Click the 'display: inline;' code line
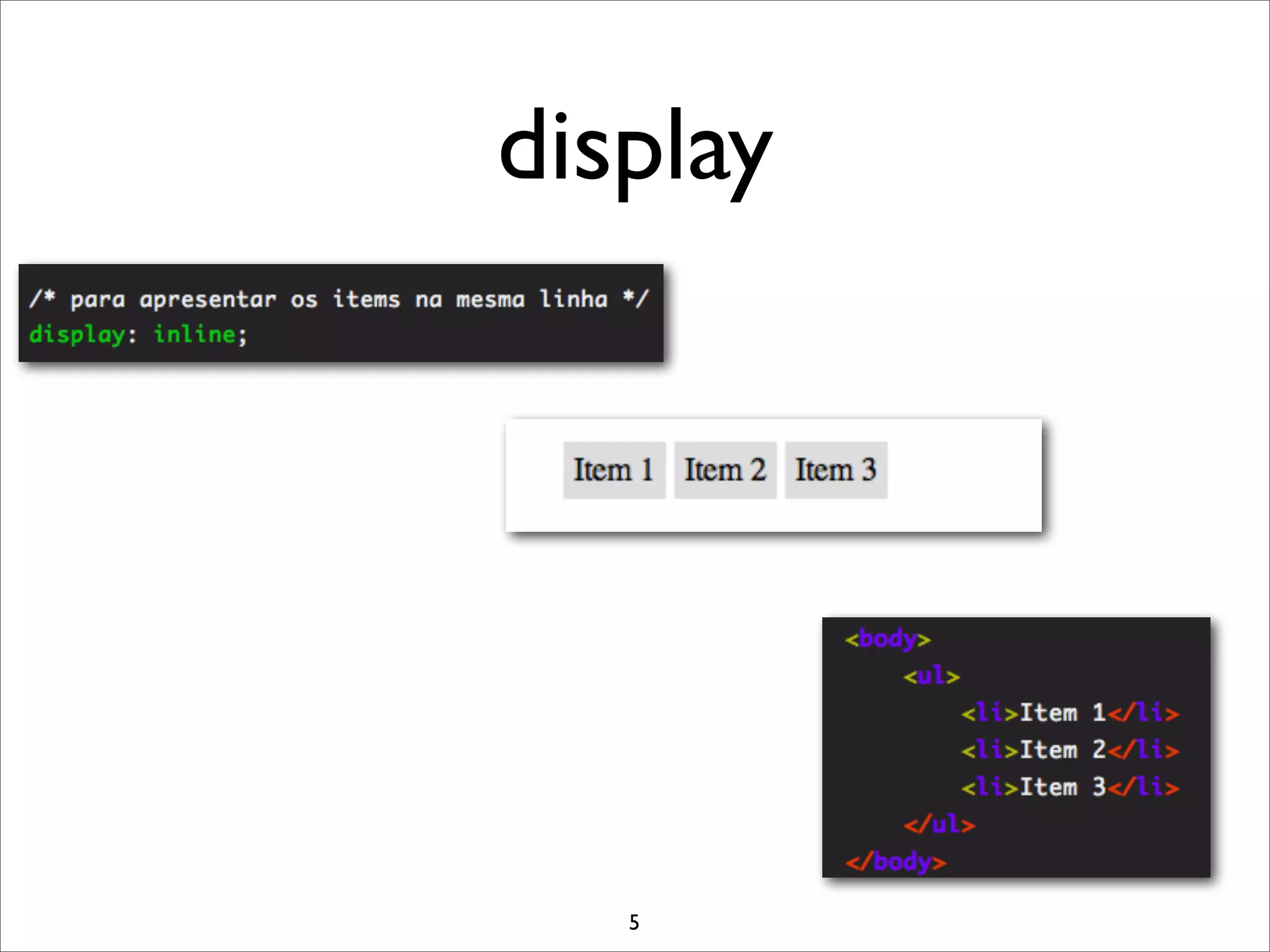 (x=138, y=335)
